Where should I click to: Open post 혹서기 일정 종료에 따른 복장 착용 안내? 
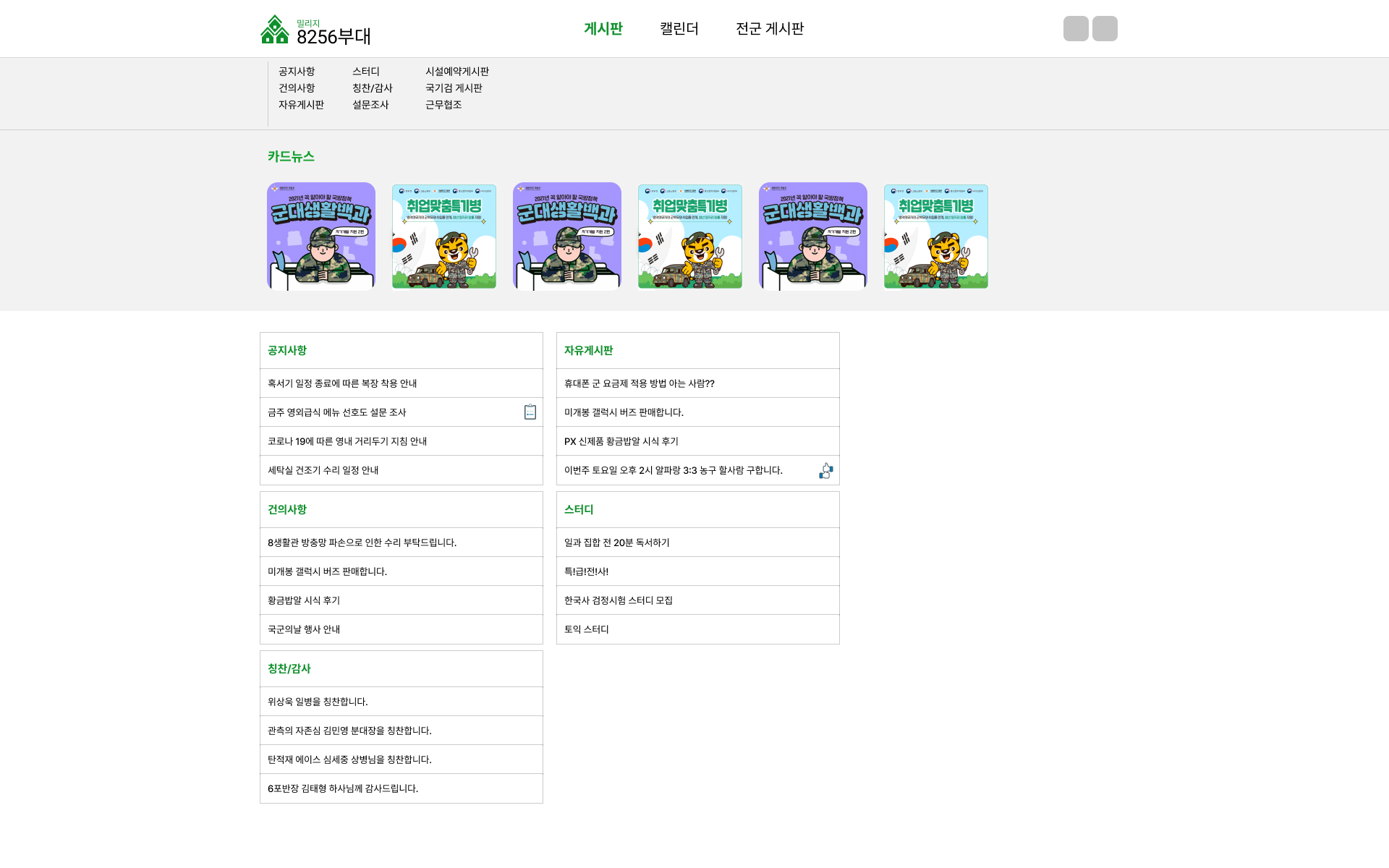[x=402, y=383]
